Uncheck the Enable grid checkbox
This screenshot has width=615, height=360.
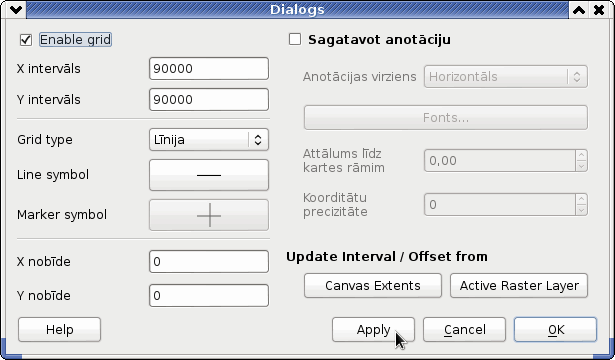point(26,40)
